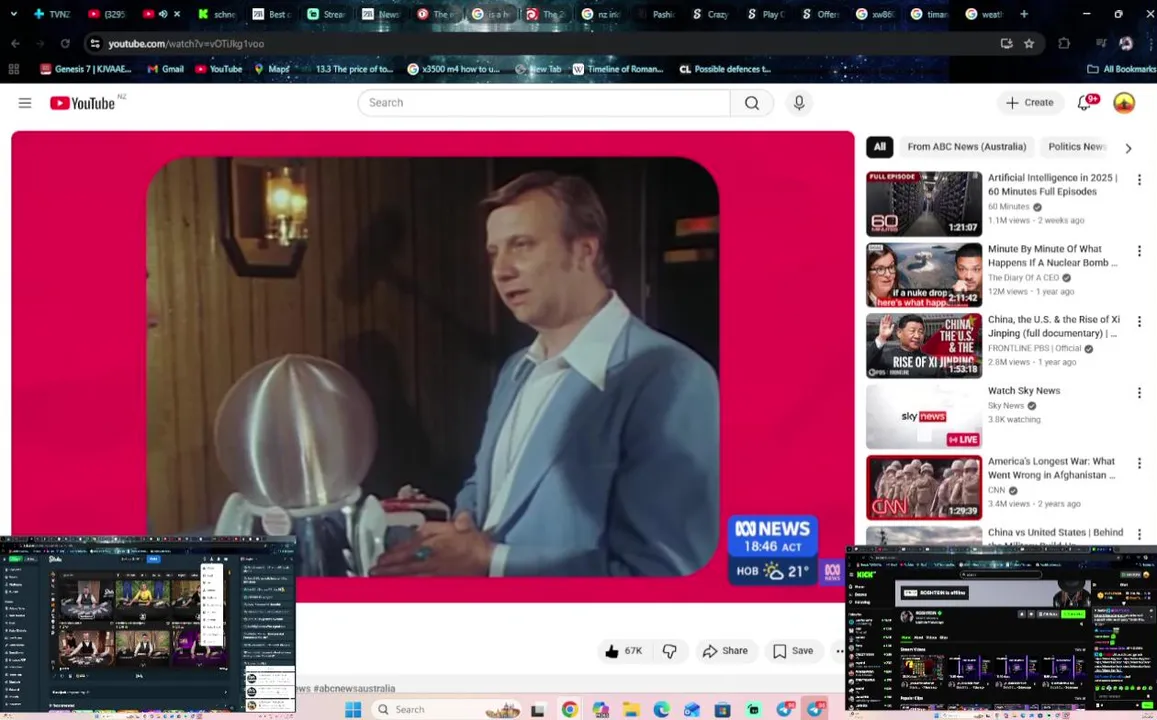
Task: Reload the page in Chrome
Action: pyautogui.click(x=65, y=44)
